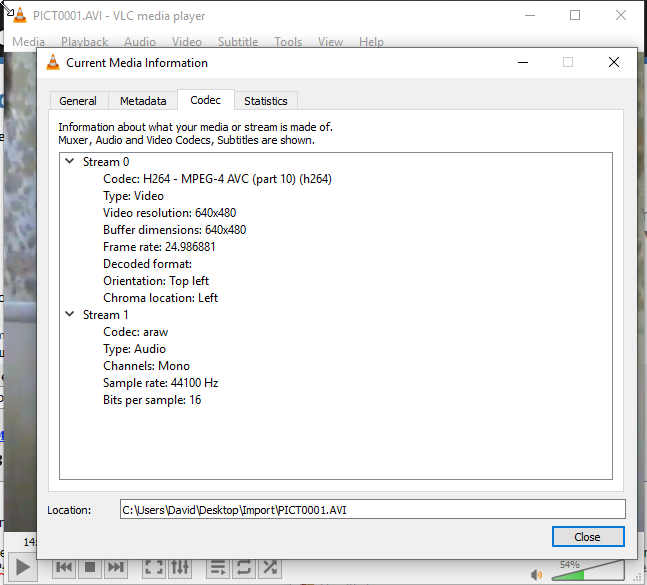647x585 pixels.
Task: Mute audio via speaker icon
Action: pyautogui.click(x=536, y=574)
